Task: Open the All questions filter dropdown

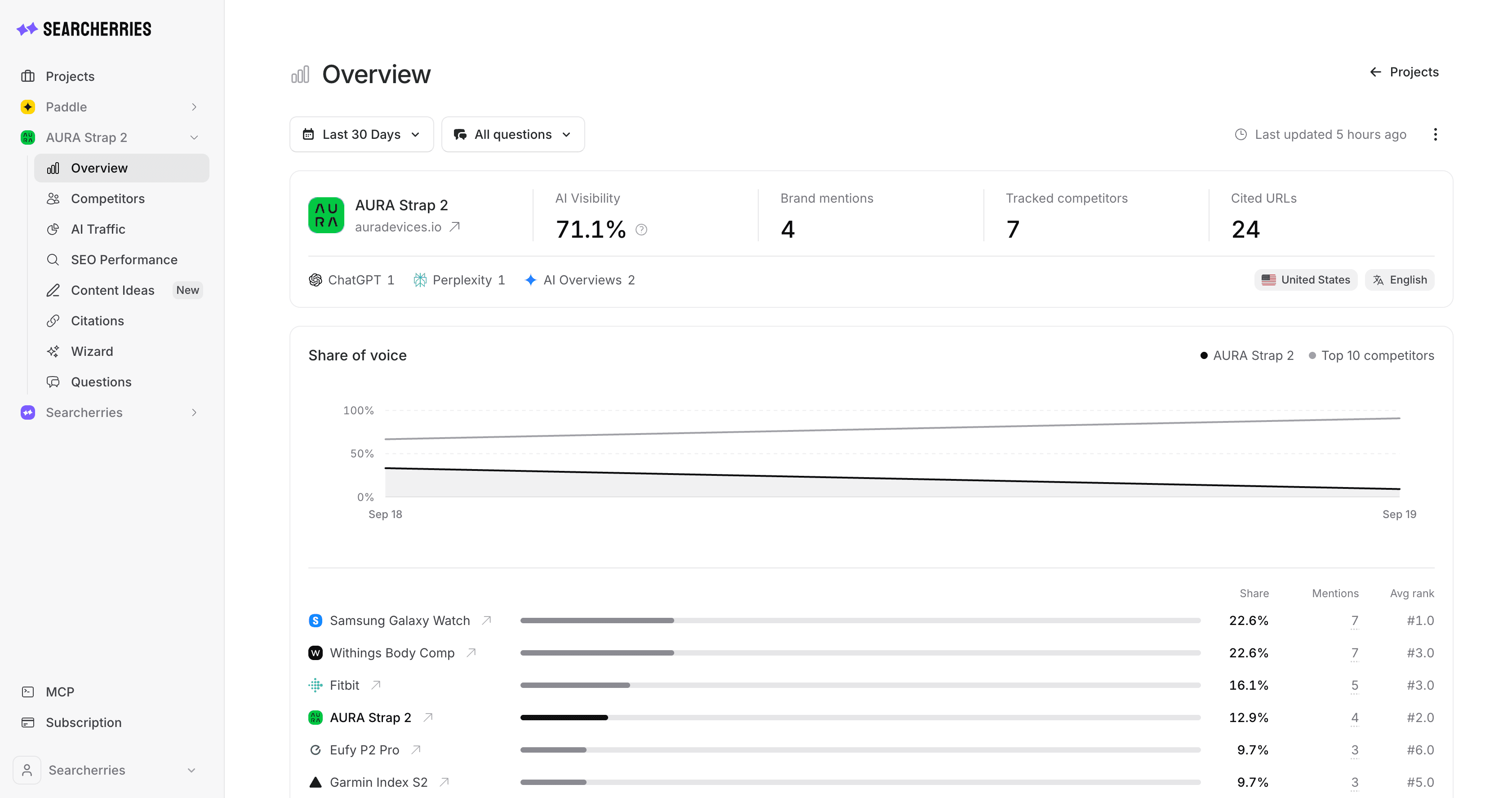Action: click(x=513, y=134)
